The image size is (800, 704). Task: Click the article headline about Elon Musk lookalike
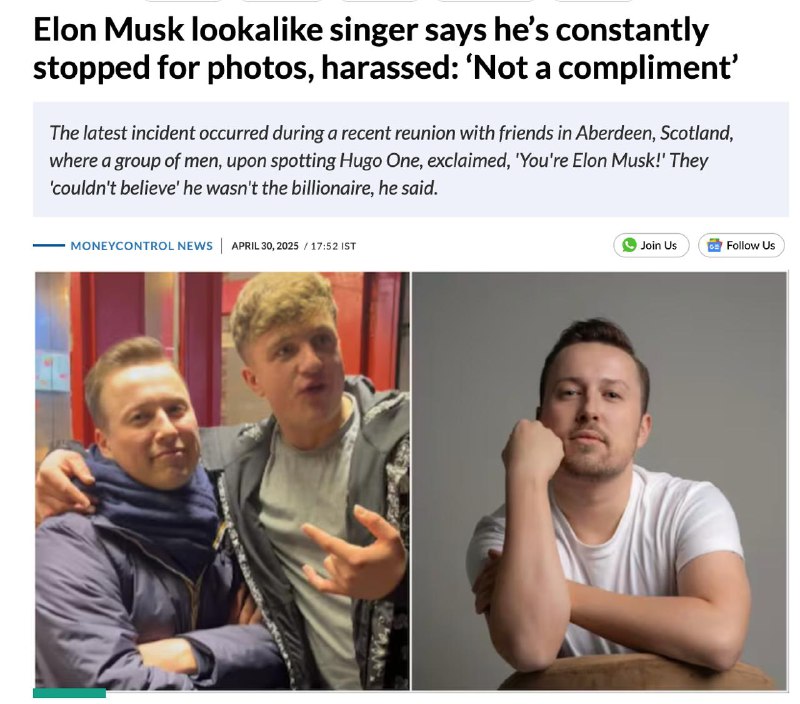pos(386,48)
